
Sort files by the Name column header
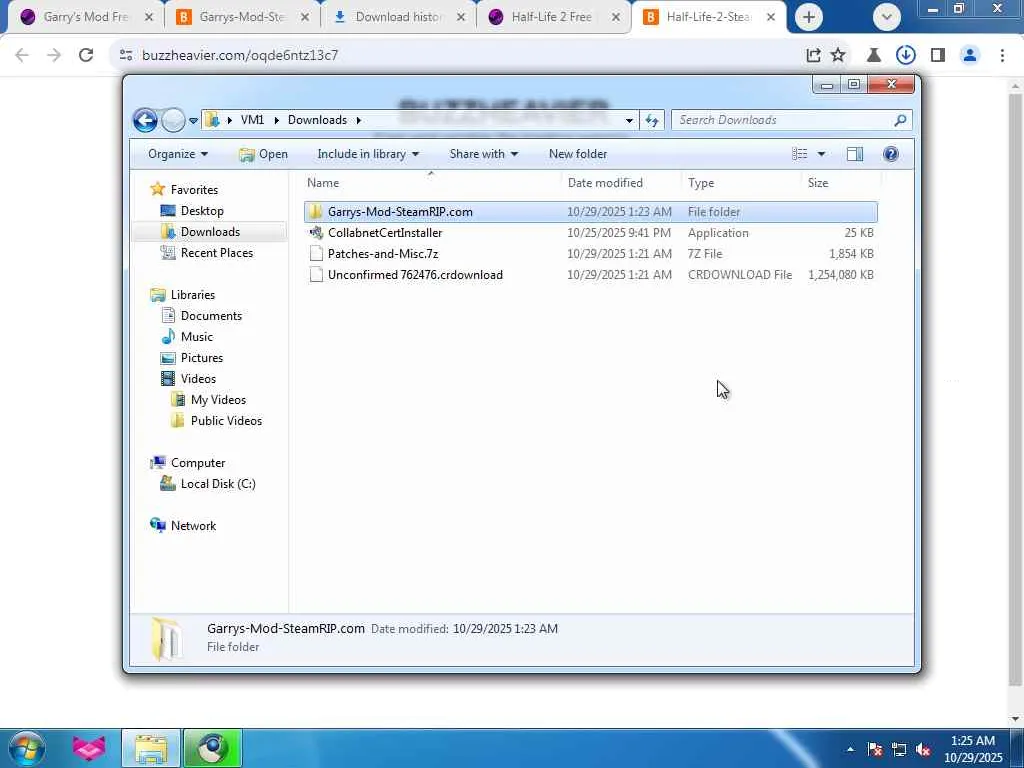(431, 183)
